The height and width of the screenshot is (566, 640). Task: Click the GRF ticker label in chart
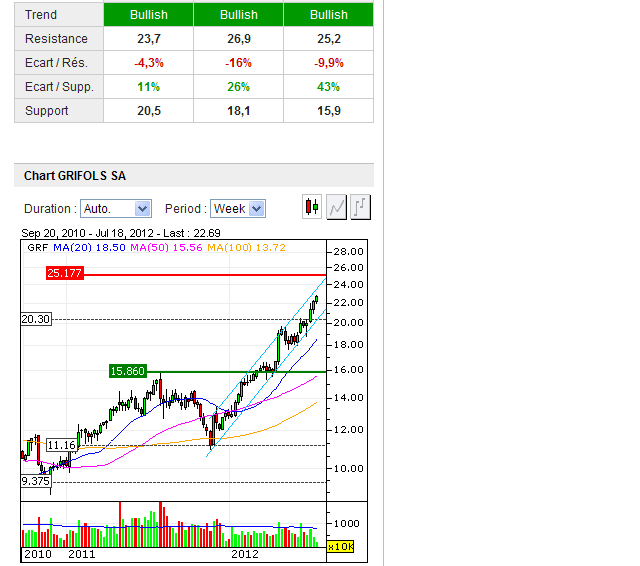tap(38, 247)
